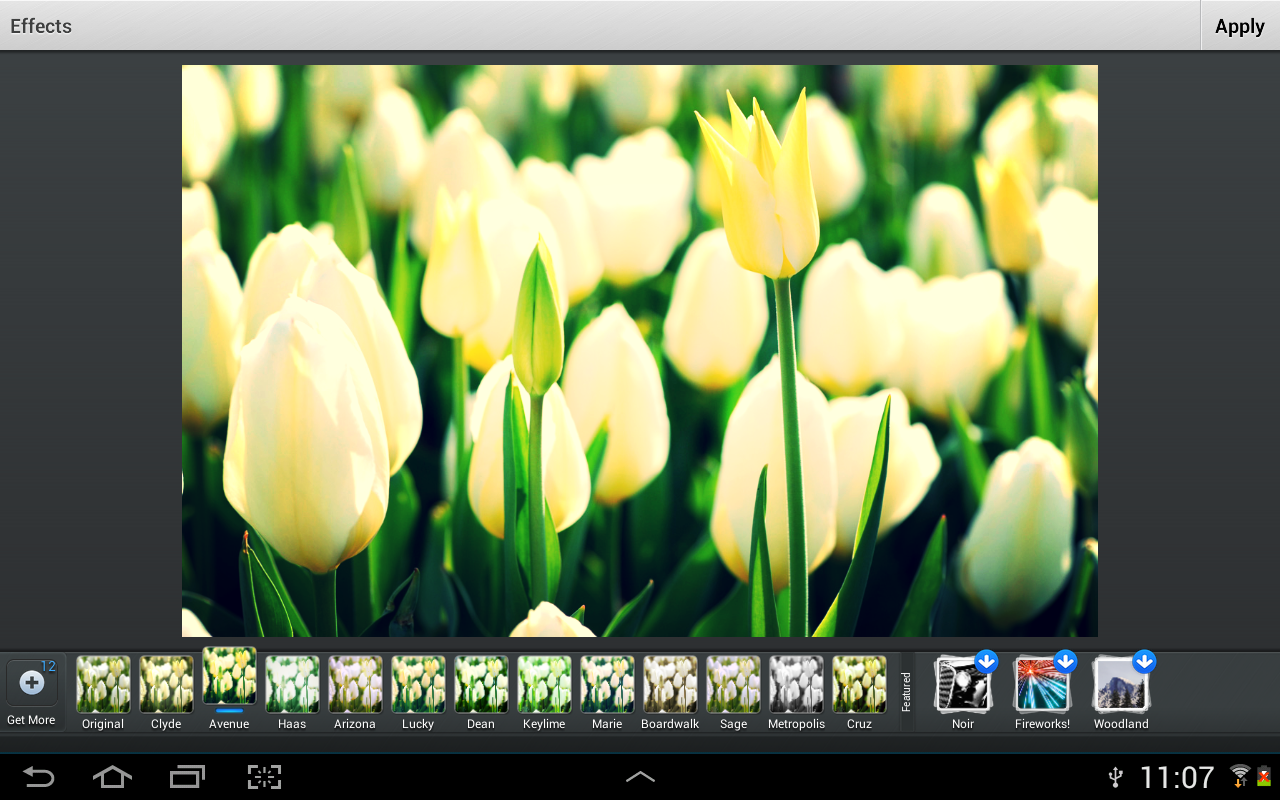Image resolution: width=1280 pixels, height=800 pixels.
Task: Tap the Android back button
Action: coord(39,777)
